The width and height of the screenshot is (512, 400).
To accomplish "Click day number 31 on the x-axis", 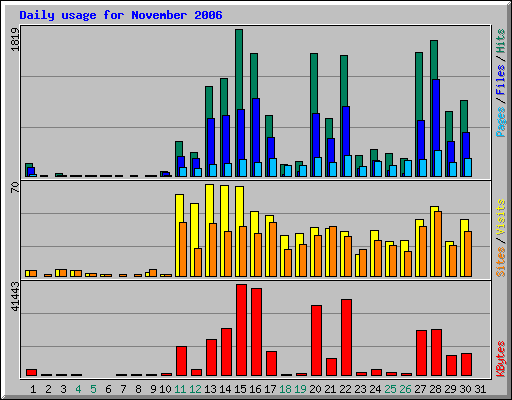I will click(x=480, y=389).
